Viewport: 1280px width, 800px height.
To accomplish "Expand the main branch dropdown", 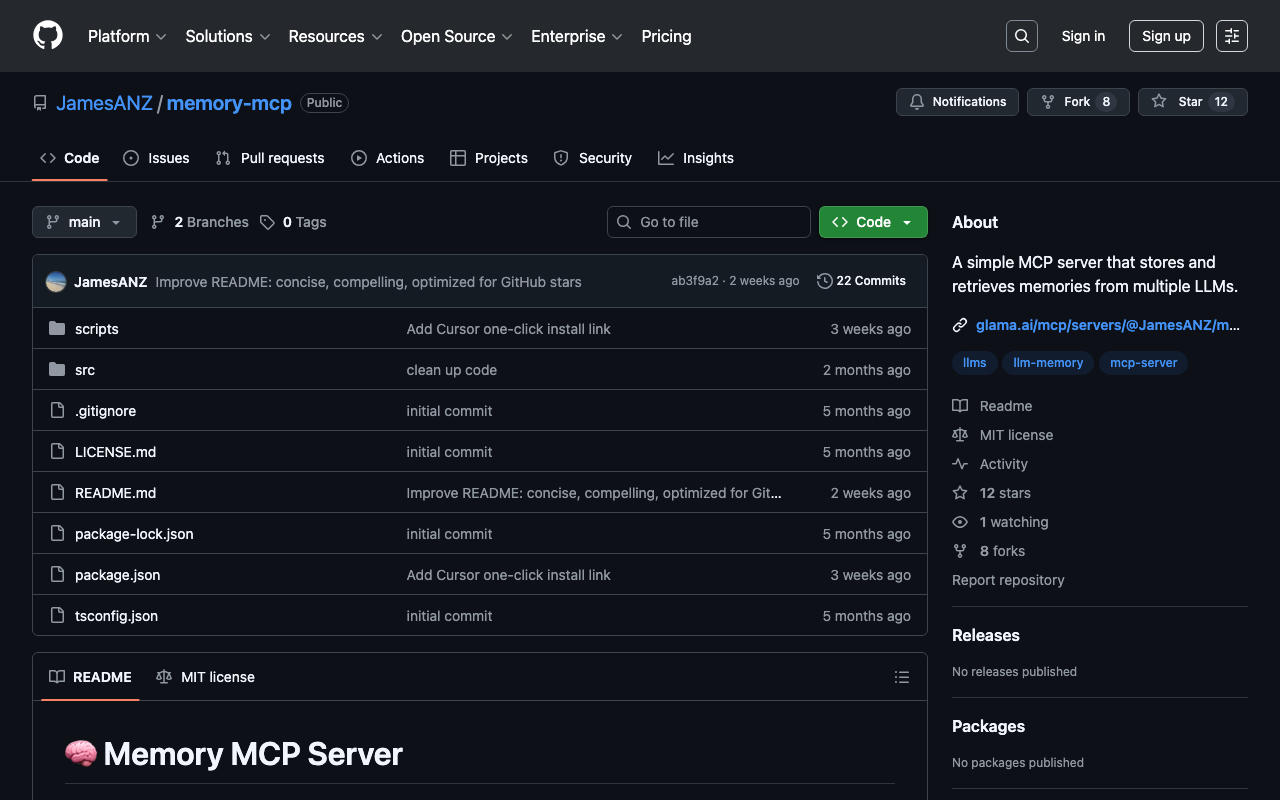I will coord(84,222).
